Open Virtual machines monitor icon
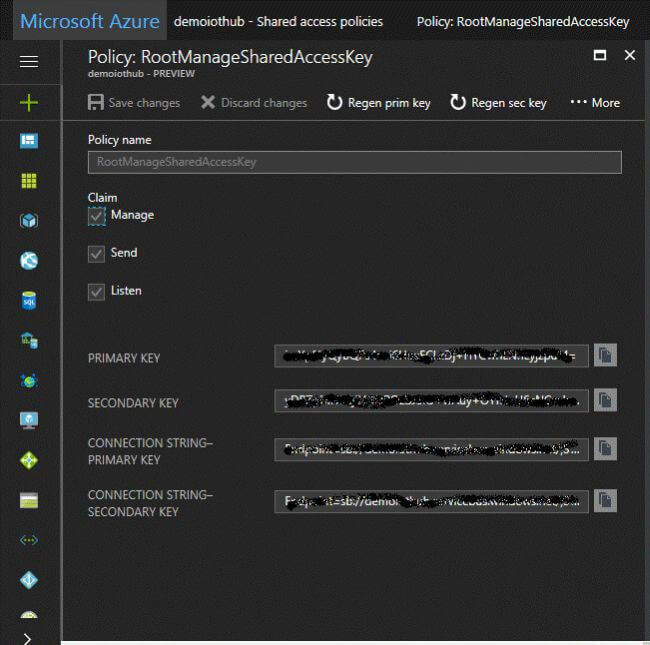This screenshot has height=645, width=650. [x=29, y=420]
